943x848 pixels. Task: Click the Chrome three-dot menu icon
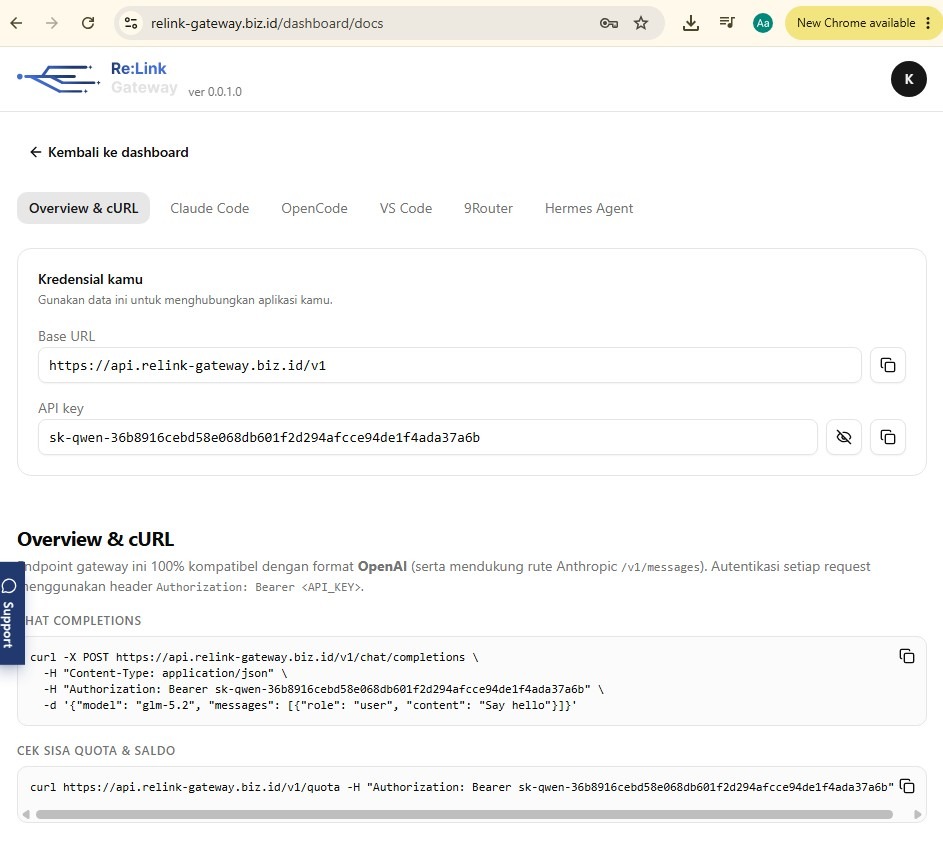(929, 23)
